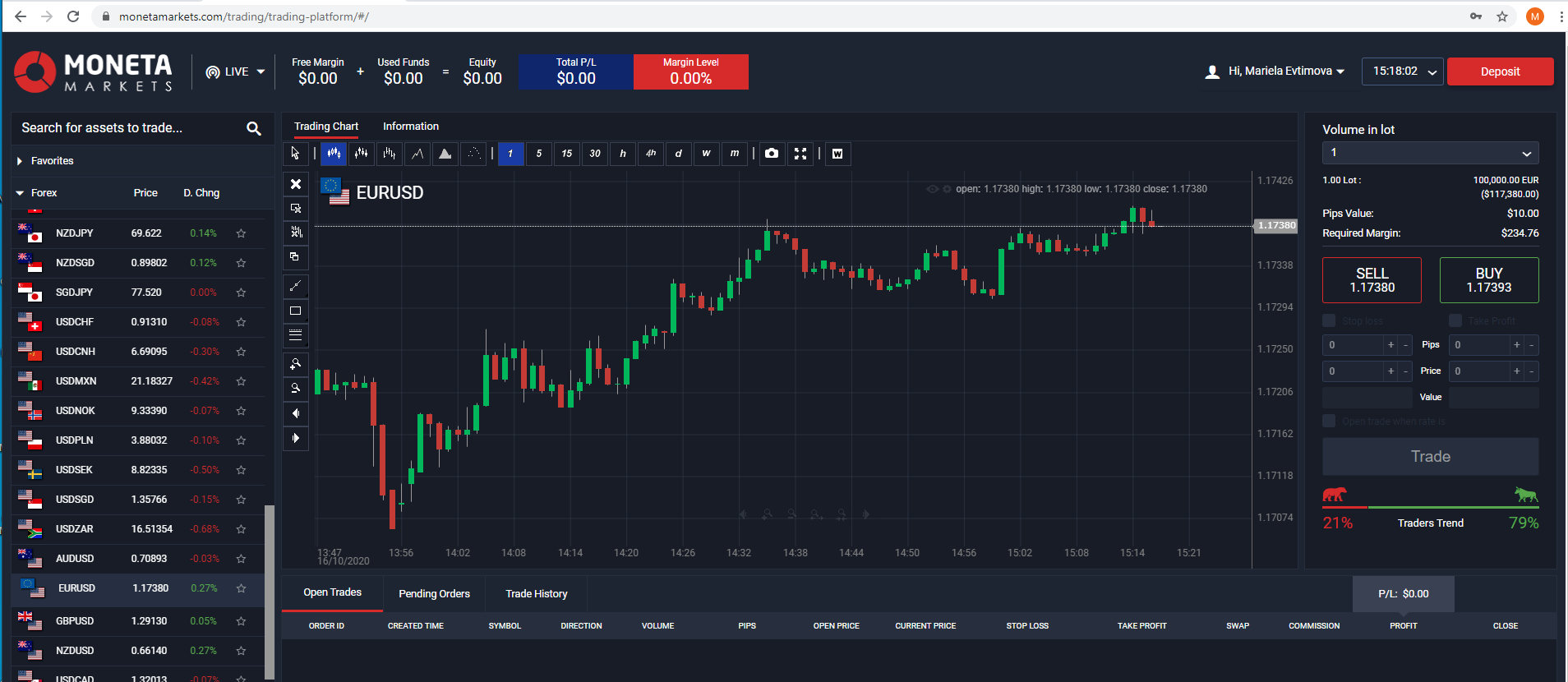Select the USDZAR row in asset list
This screenshot has height=682, width=1568.
coord(138,529)
